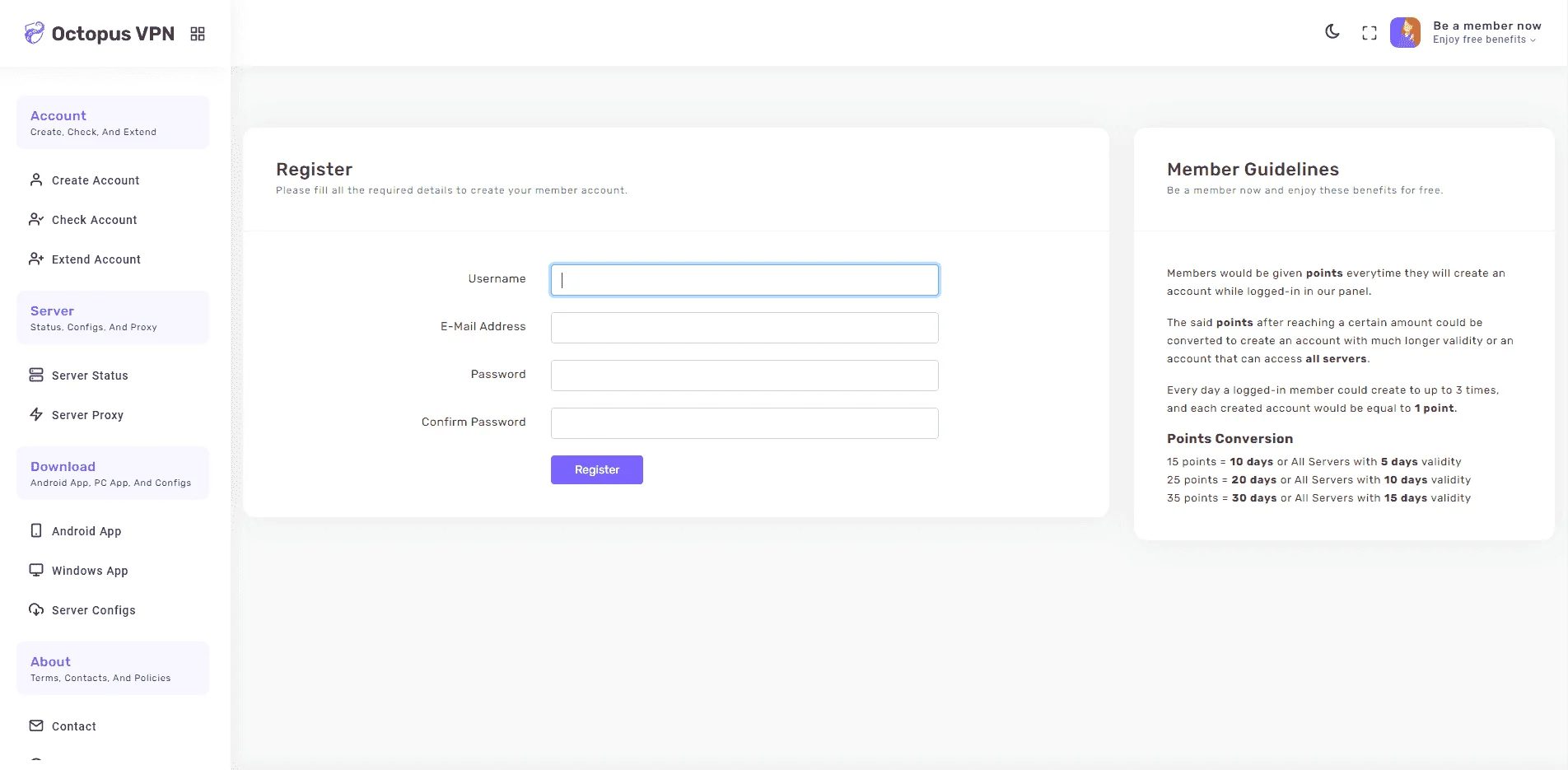Screen dimensions: 1568x770
Task: Click the Extend Account person-plus icon
Action: coord(36,259)
